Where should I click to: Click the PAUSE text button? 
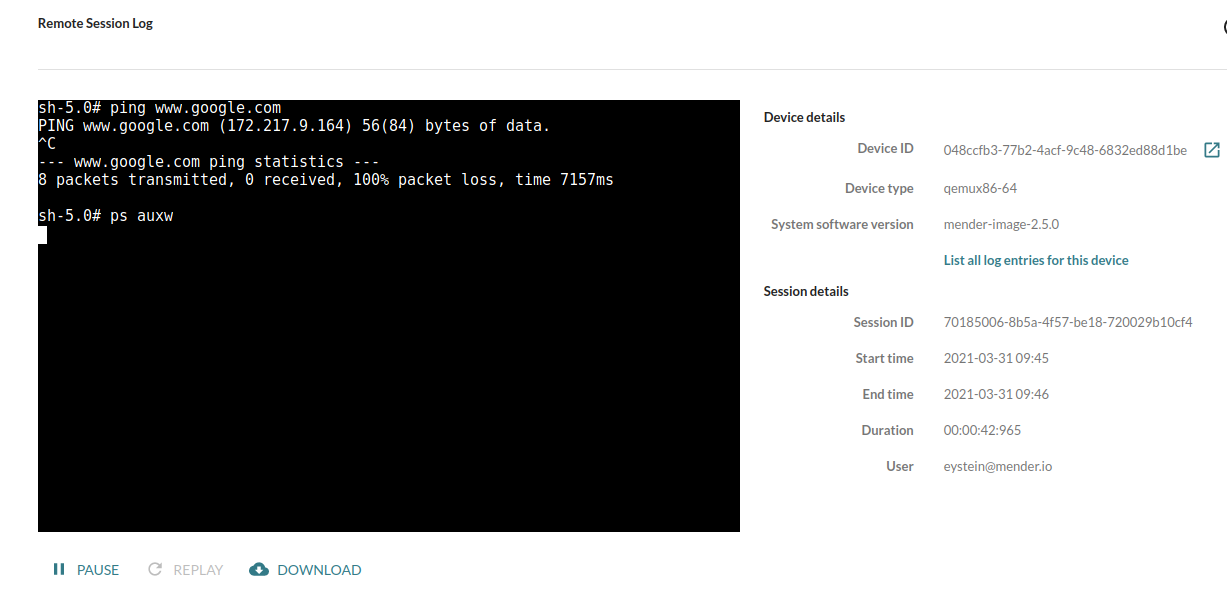[x=97, y=569]
